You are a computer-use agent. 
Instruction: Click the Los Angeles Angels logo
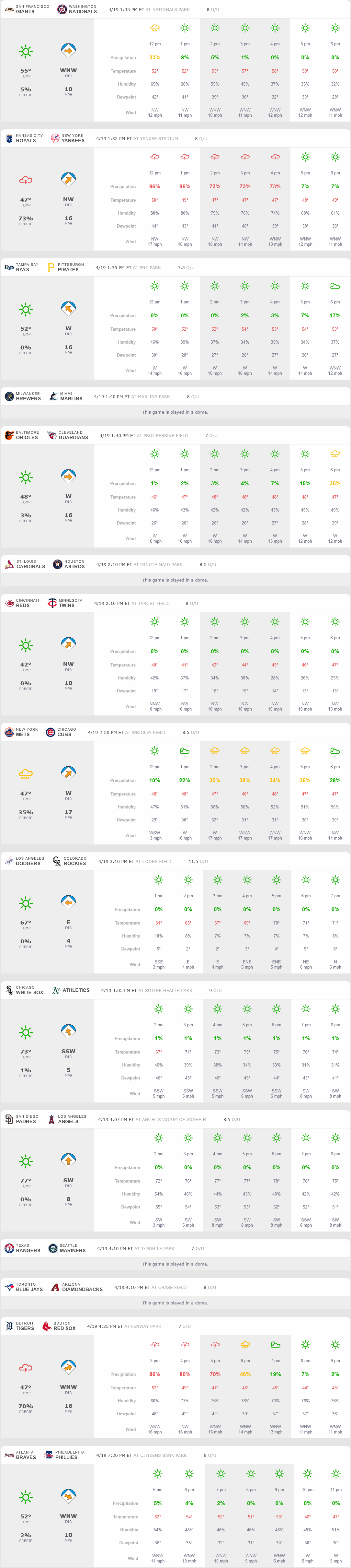pyautogui.click(x=52, y=1119)
